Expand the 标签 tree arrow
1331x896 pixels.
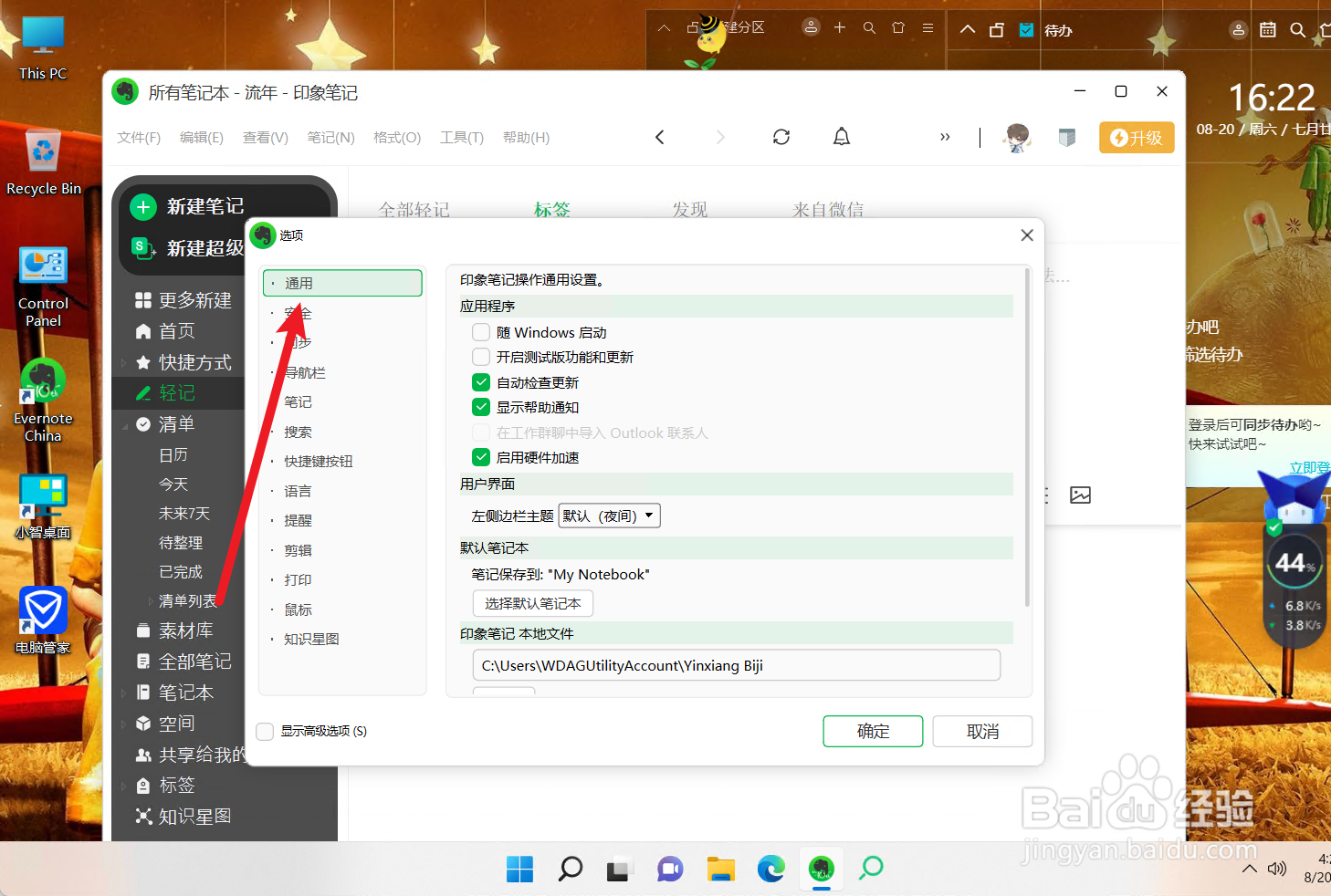[x=124, y=786]
